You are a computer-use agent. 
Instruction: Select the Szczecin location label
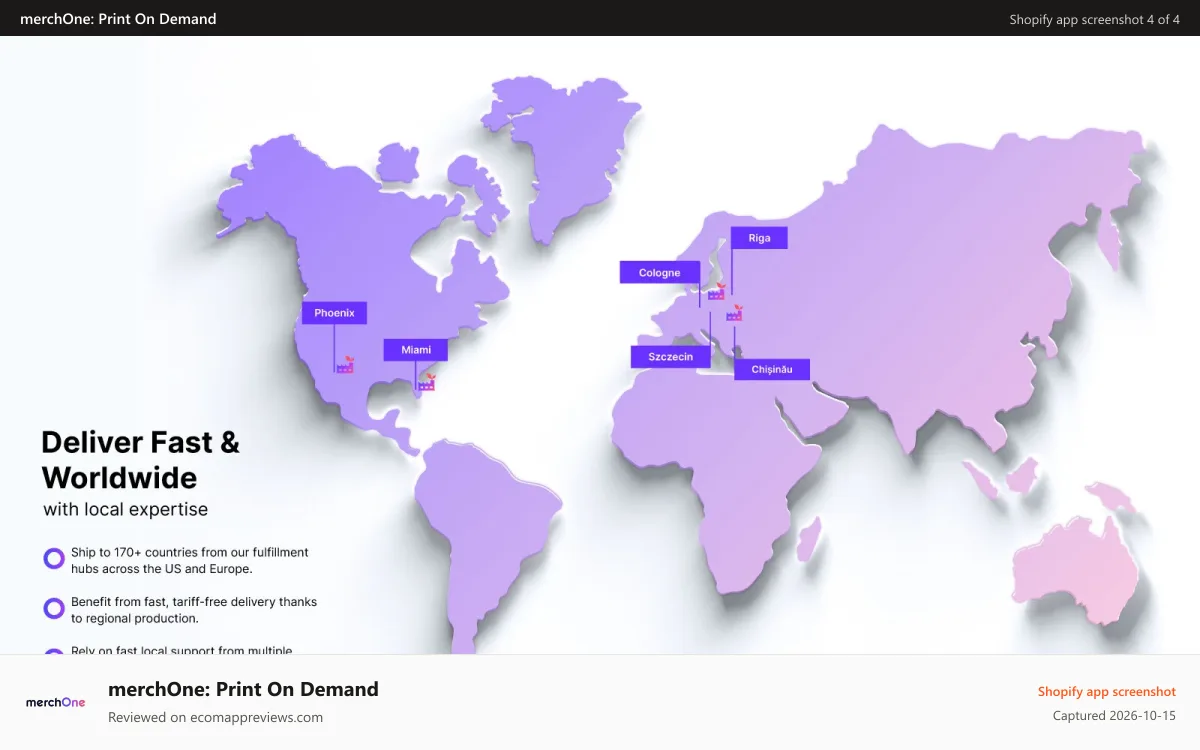670,357
